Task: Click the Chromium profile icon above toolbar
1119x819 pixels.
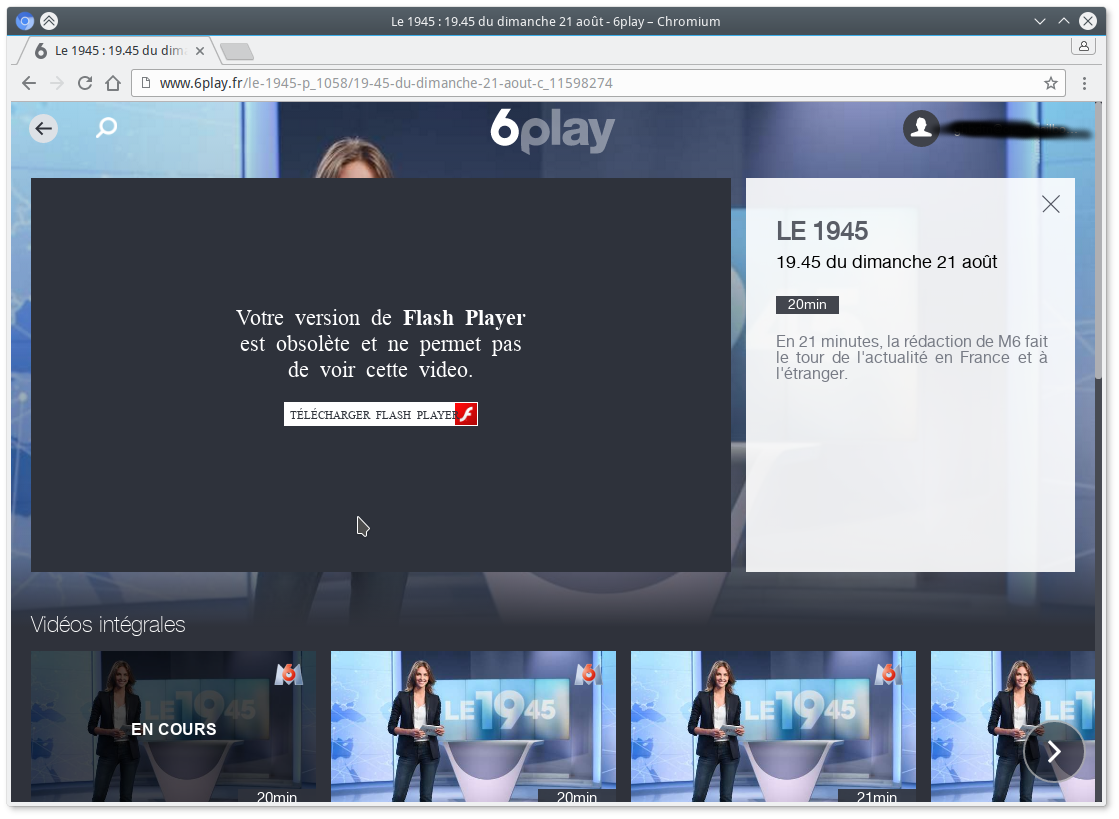Action: point(1083,46)
